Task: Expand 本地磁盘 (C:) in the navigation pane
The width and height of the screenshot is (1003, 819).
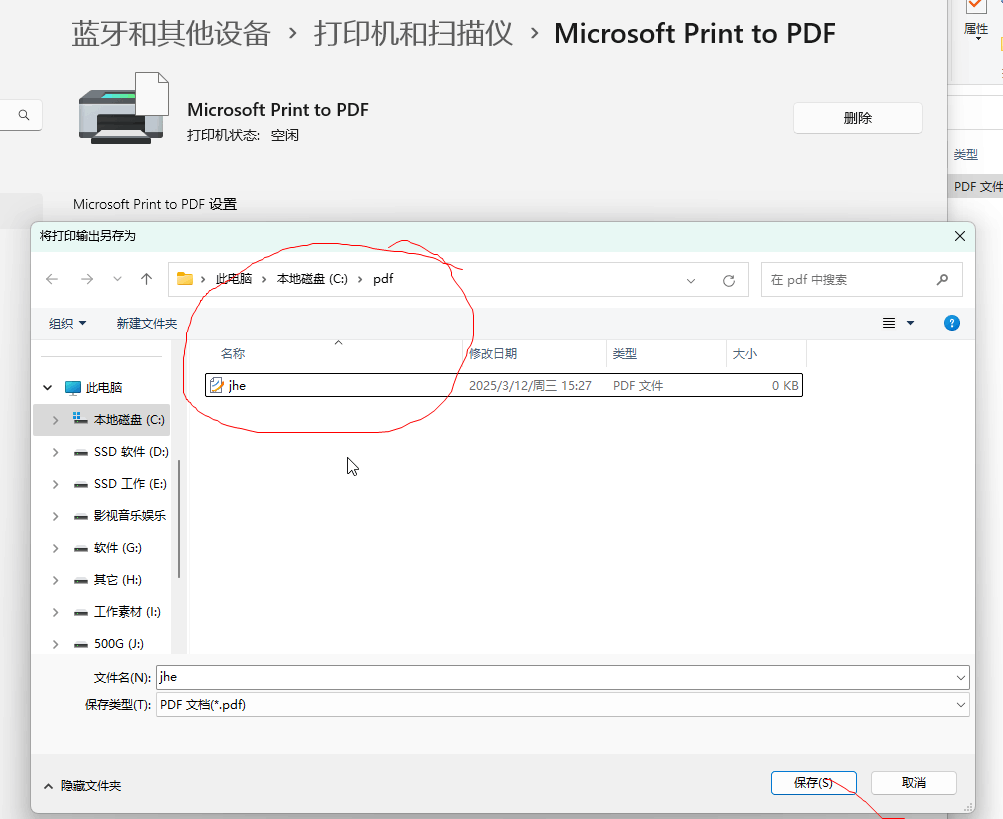Action: coord(55,419)
